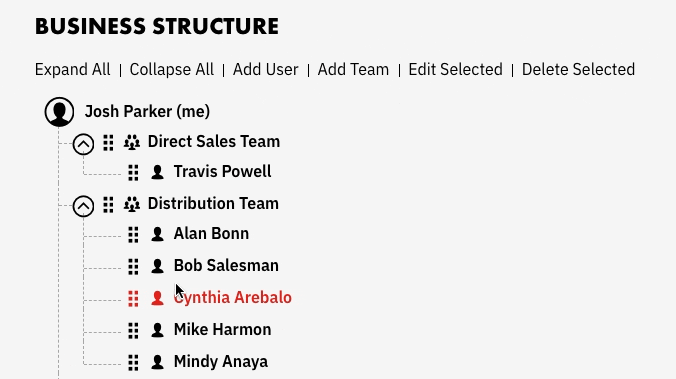Click the Expand All link

coord(72,69)
